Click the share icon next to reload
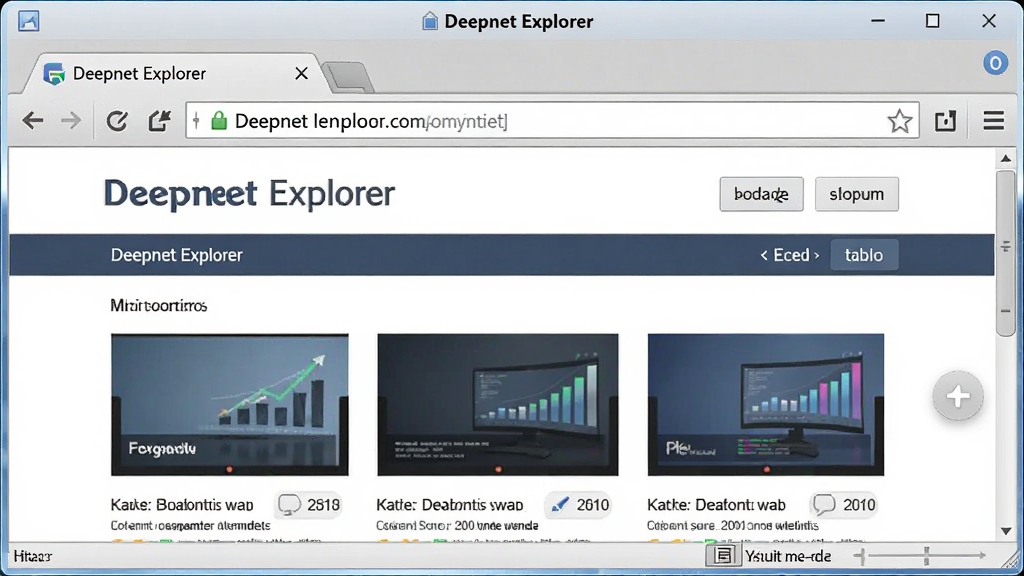Screen dimensions: 1024x576 (x=159, y=121)
